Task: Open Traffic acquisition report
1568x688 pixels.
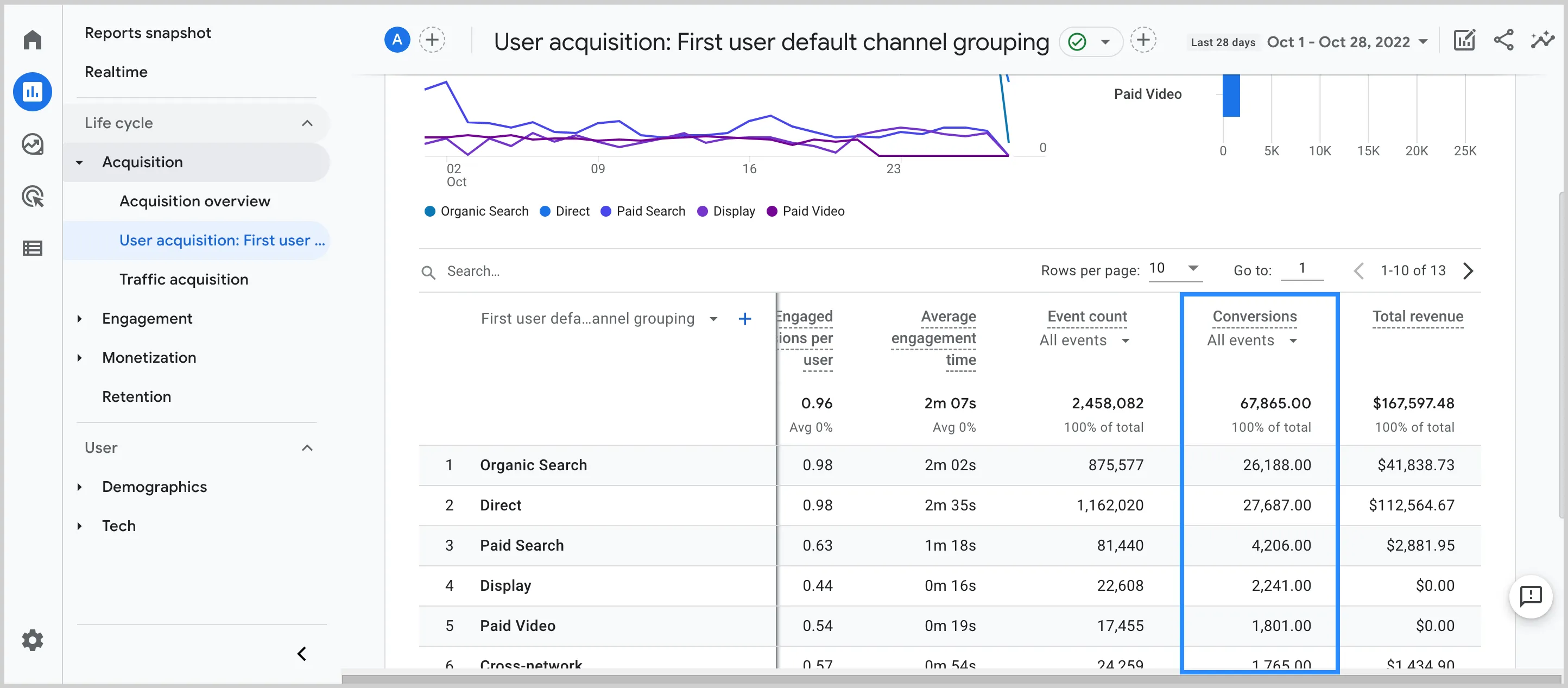Action: (x=184, y=280)
